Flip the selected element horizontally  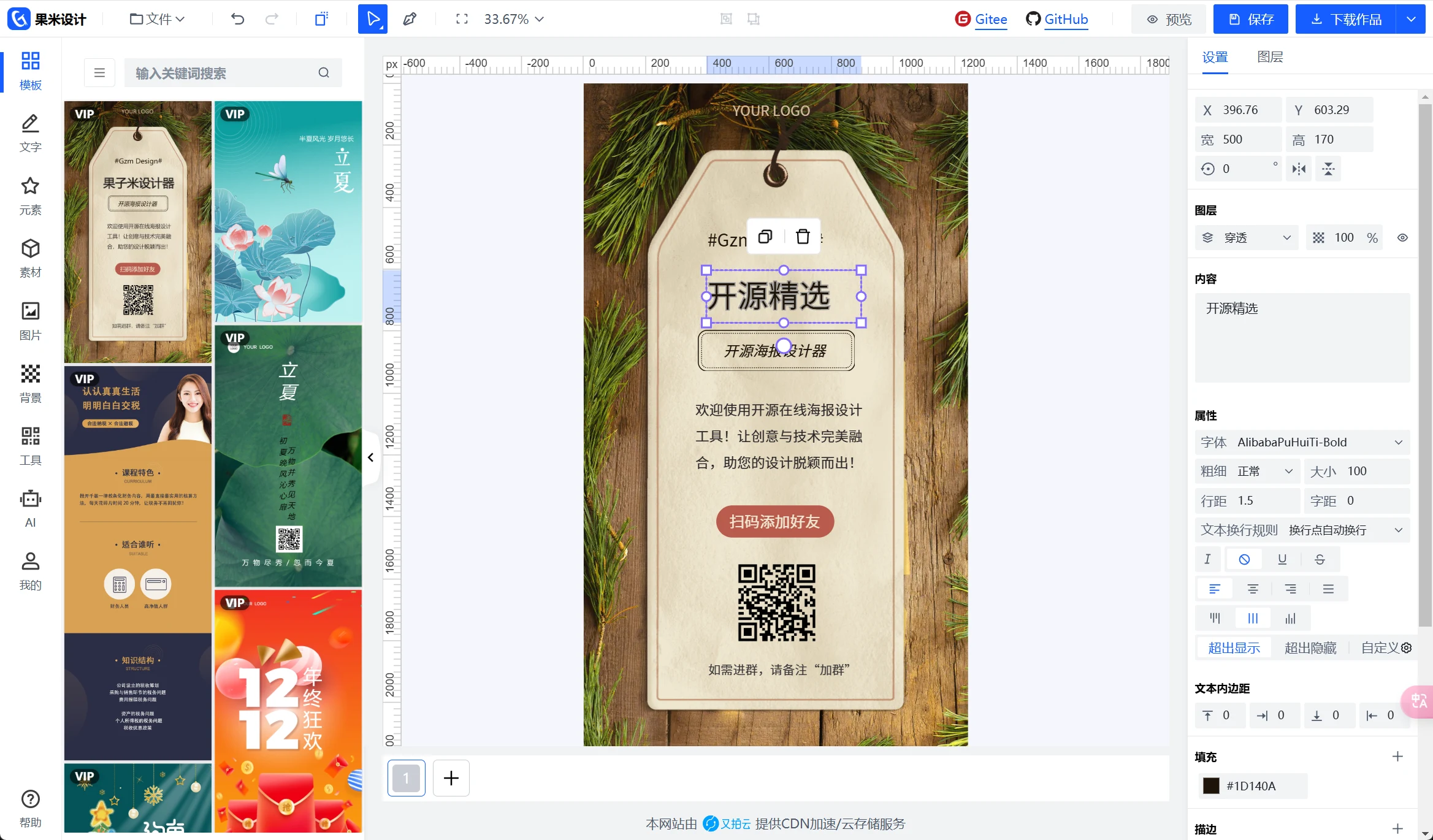click(1299, 169)
